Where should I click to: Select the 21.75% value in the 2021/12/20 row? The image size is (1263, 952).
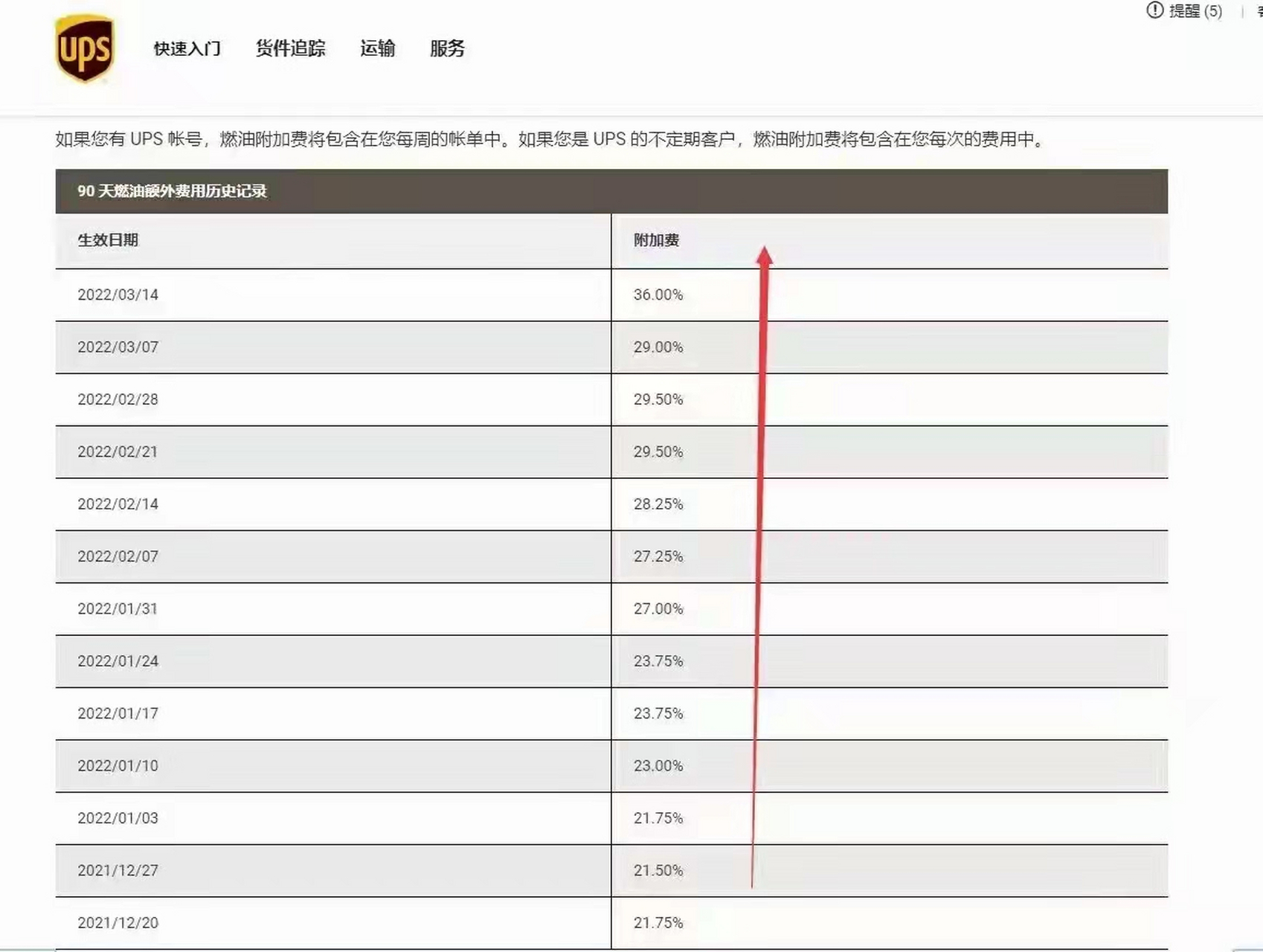tap(658, 922)
